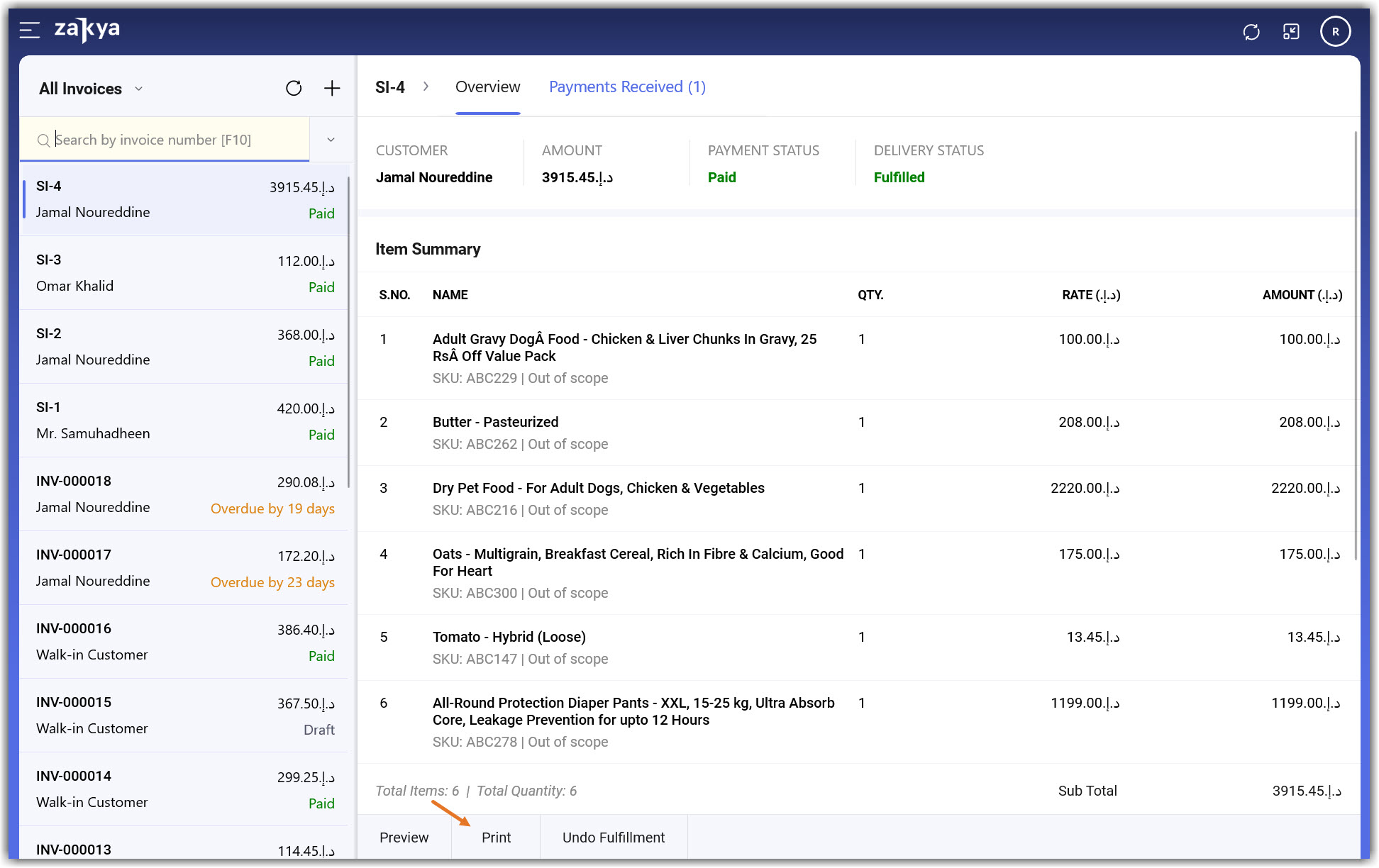Click the Zakya logo

87,30
